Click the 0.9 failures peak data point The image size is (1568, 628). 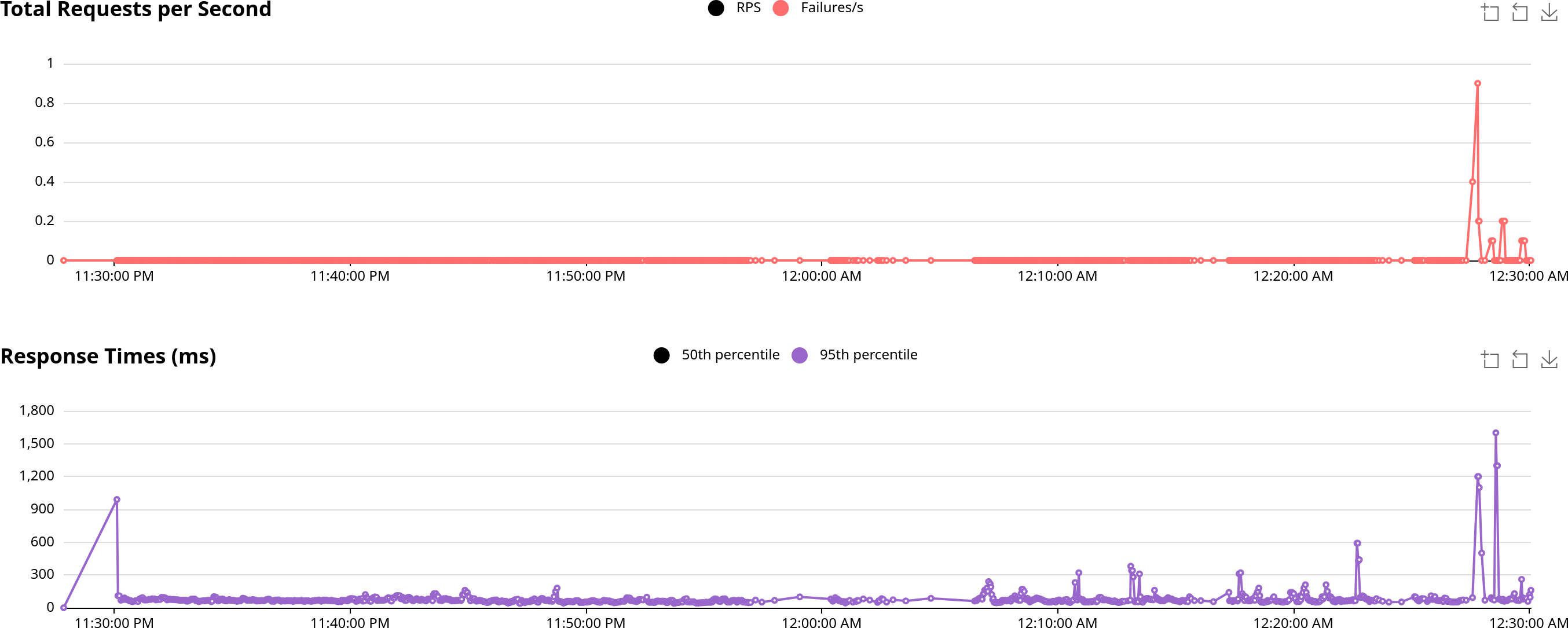(x=1477, y=83)
